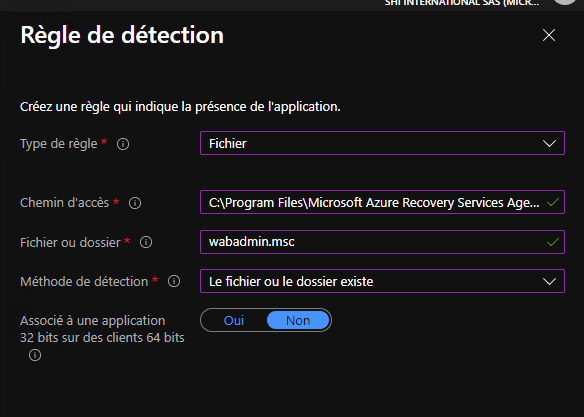Open the Type de règle dropdown

pos(382,143)
